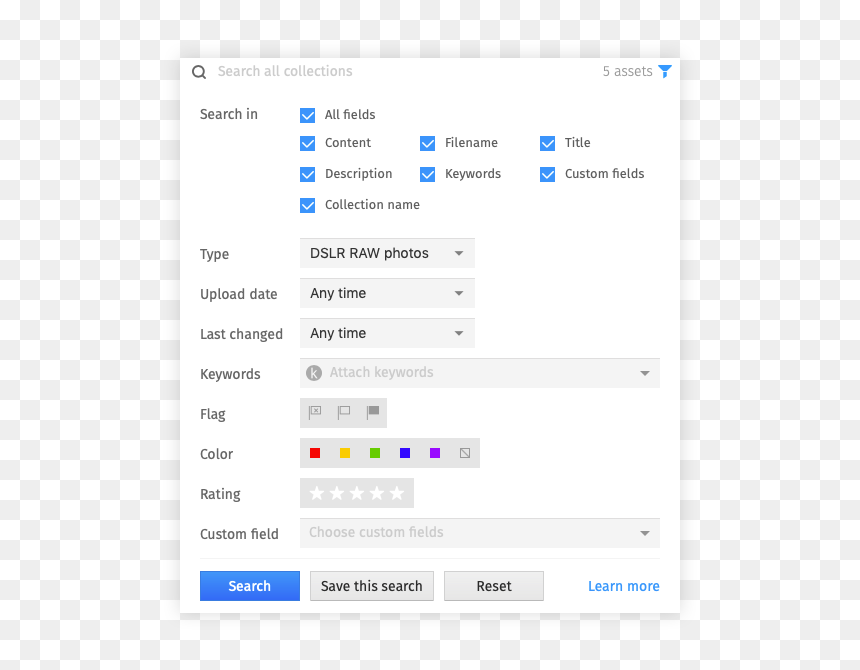The image size is (860, 670).
Task: Click the blue filter funnel icon
Action: [x=665, y=71]
